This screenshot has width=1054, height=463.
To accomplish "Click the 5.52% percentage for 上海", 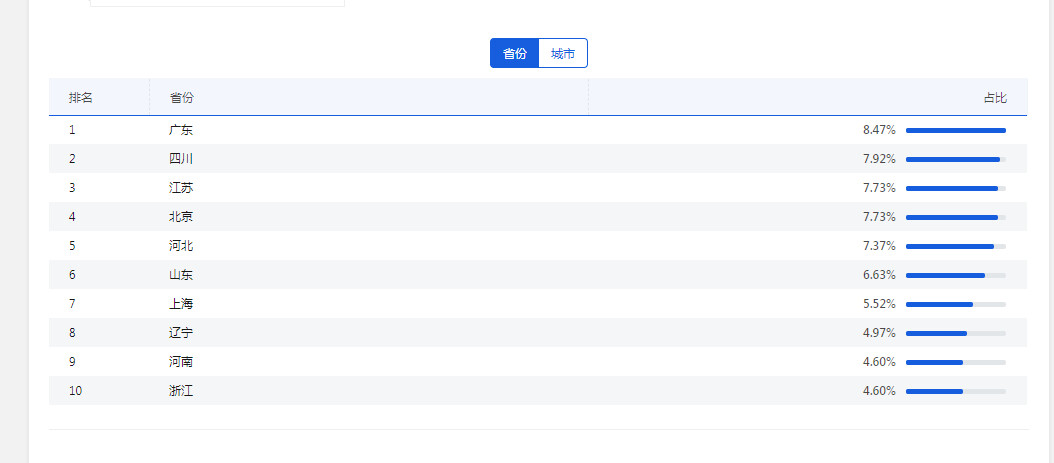I will 879,304.
